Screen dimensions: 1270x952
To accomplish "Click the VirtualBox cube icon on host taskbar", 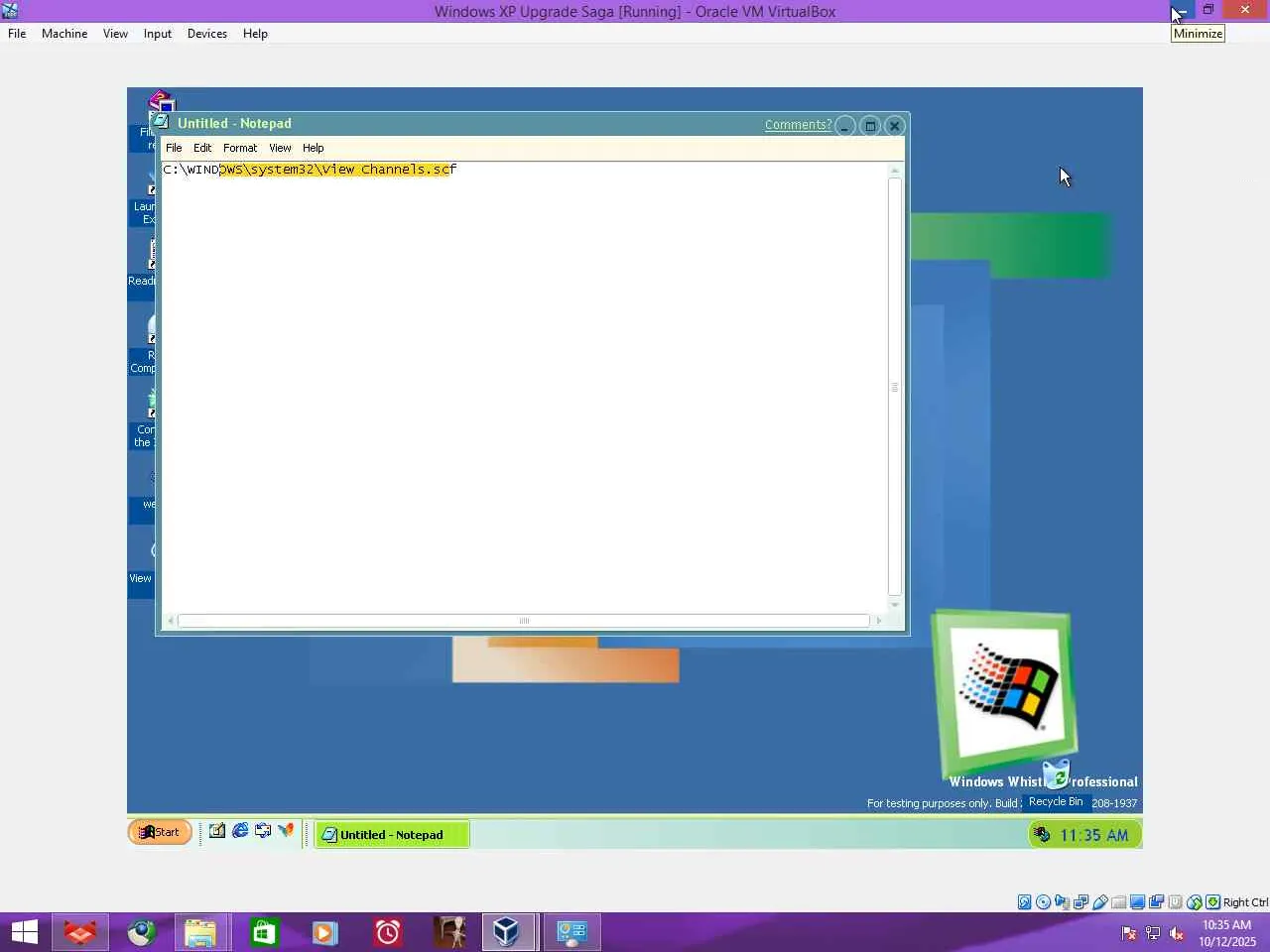I will pyautogui.click(x=509, y=932).
